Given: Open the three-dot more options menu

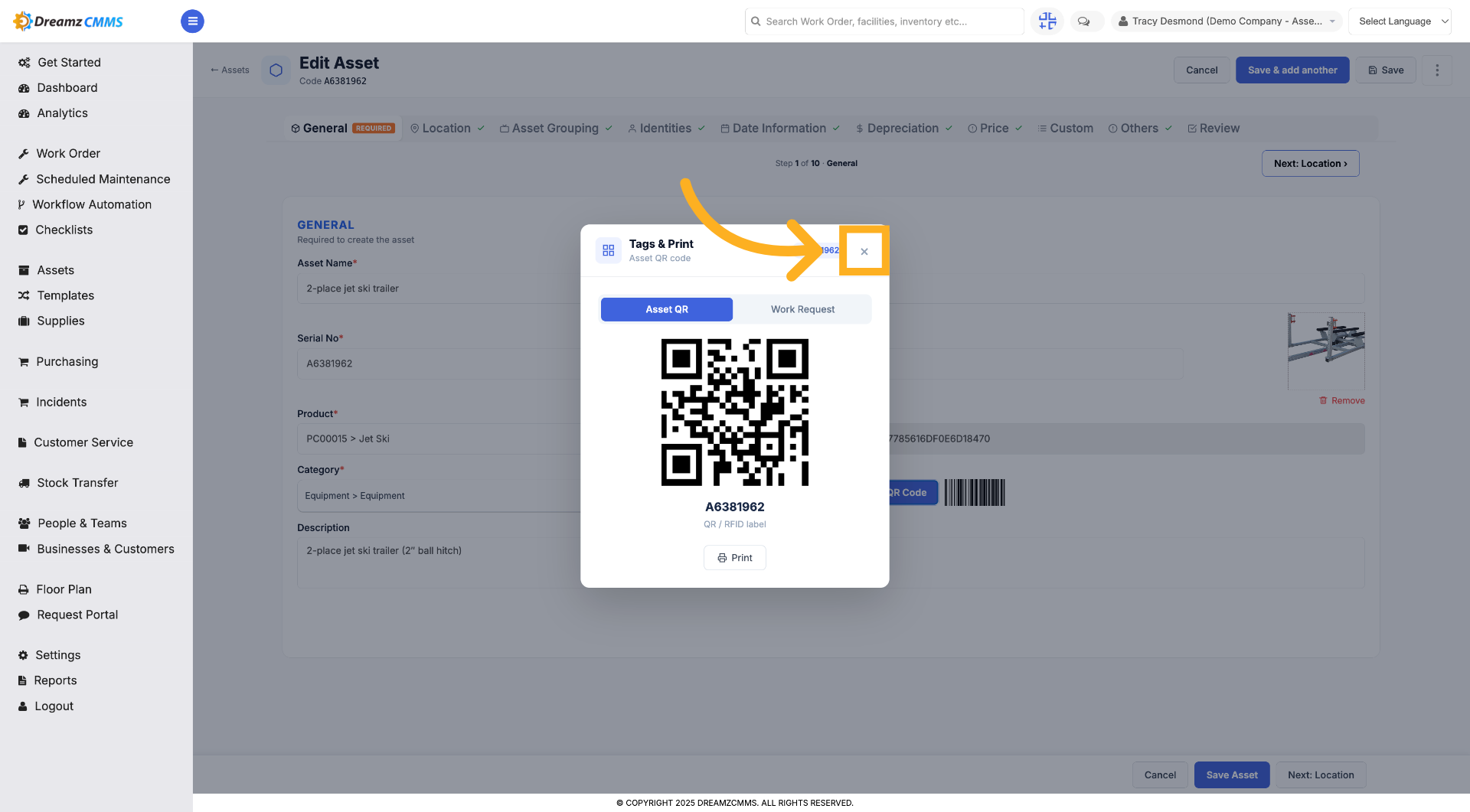Looking at the screenshot, I should coord(1437,70).
